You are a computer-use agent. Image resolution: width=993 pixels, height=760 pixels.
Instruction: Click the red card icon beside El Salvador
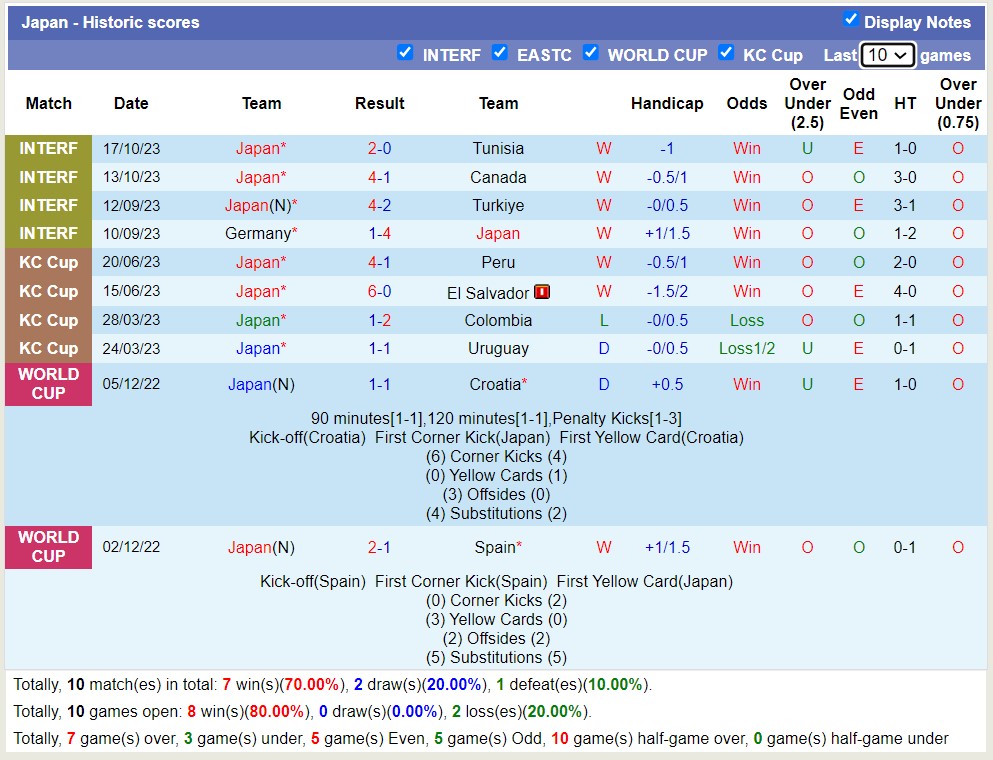pos(543,292)
